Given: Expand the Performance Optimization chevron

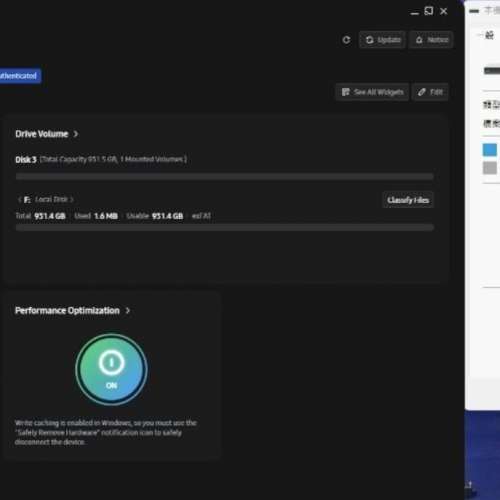Looking at the screenshot, I should (128, 311).
